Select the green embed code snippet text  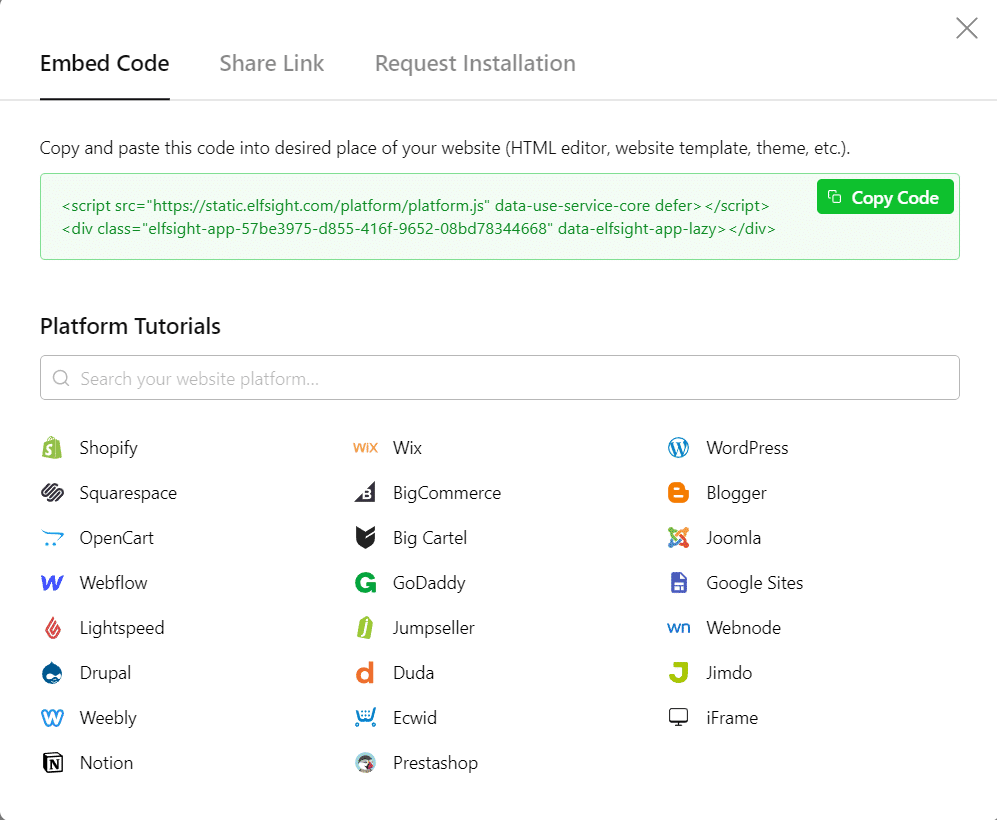pyautogui.click(x=418, y=217)
